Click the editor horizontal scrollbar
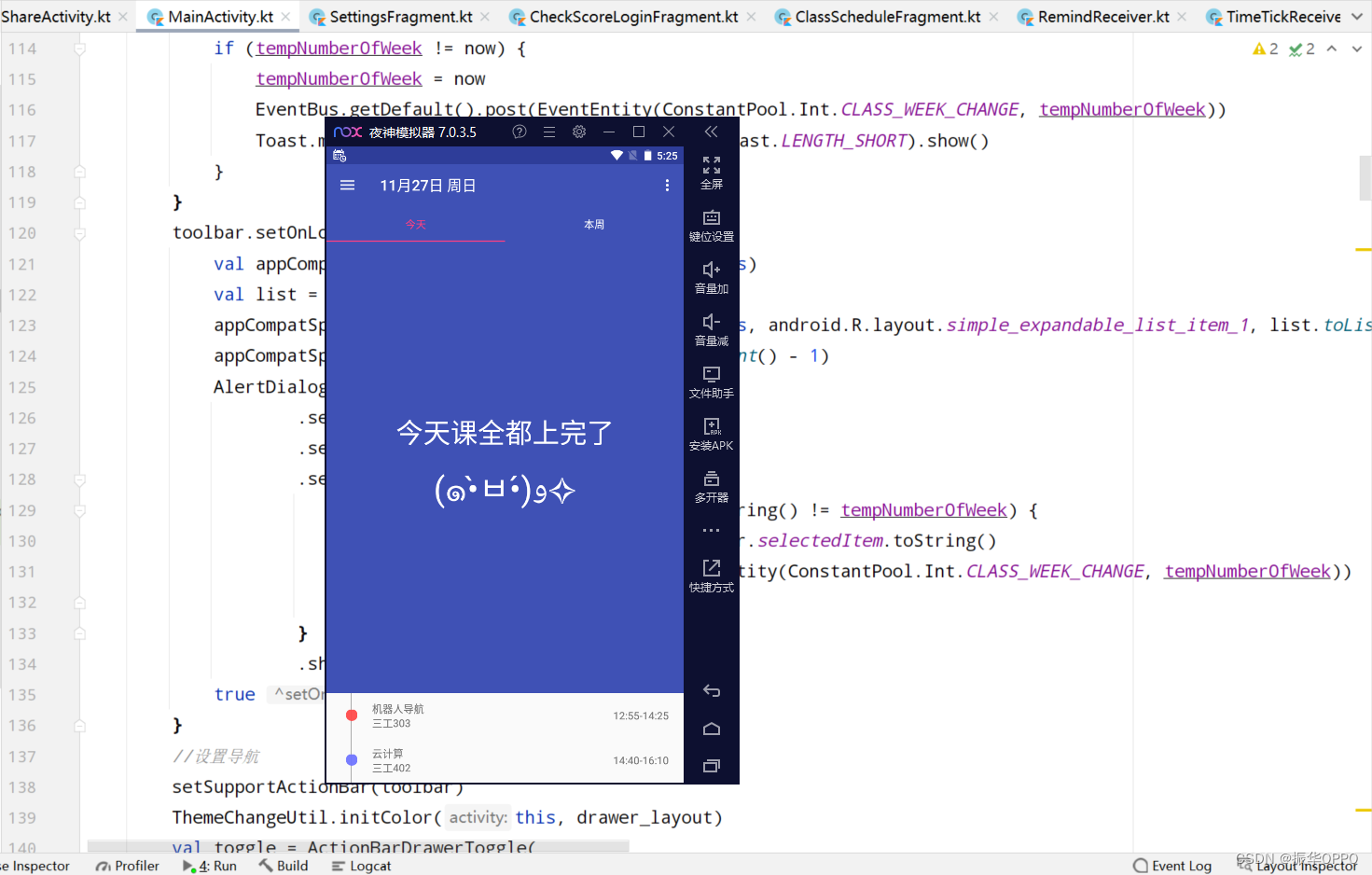The height and width of the screenshot is (875, 1372). tap(358, 846)
